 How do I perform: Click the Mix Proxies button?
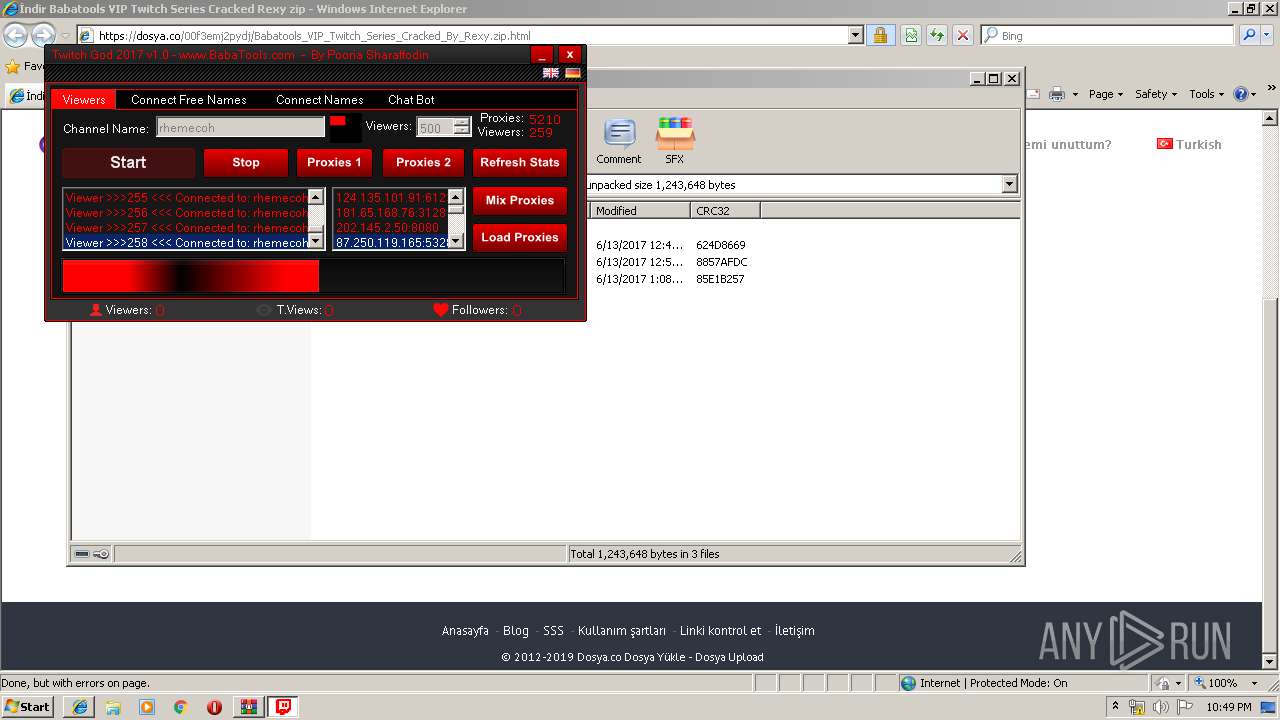click(519, 200)
